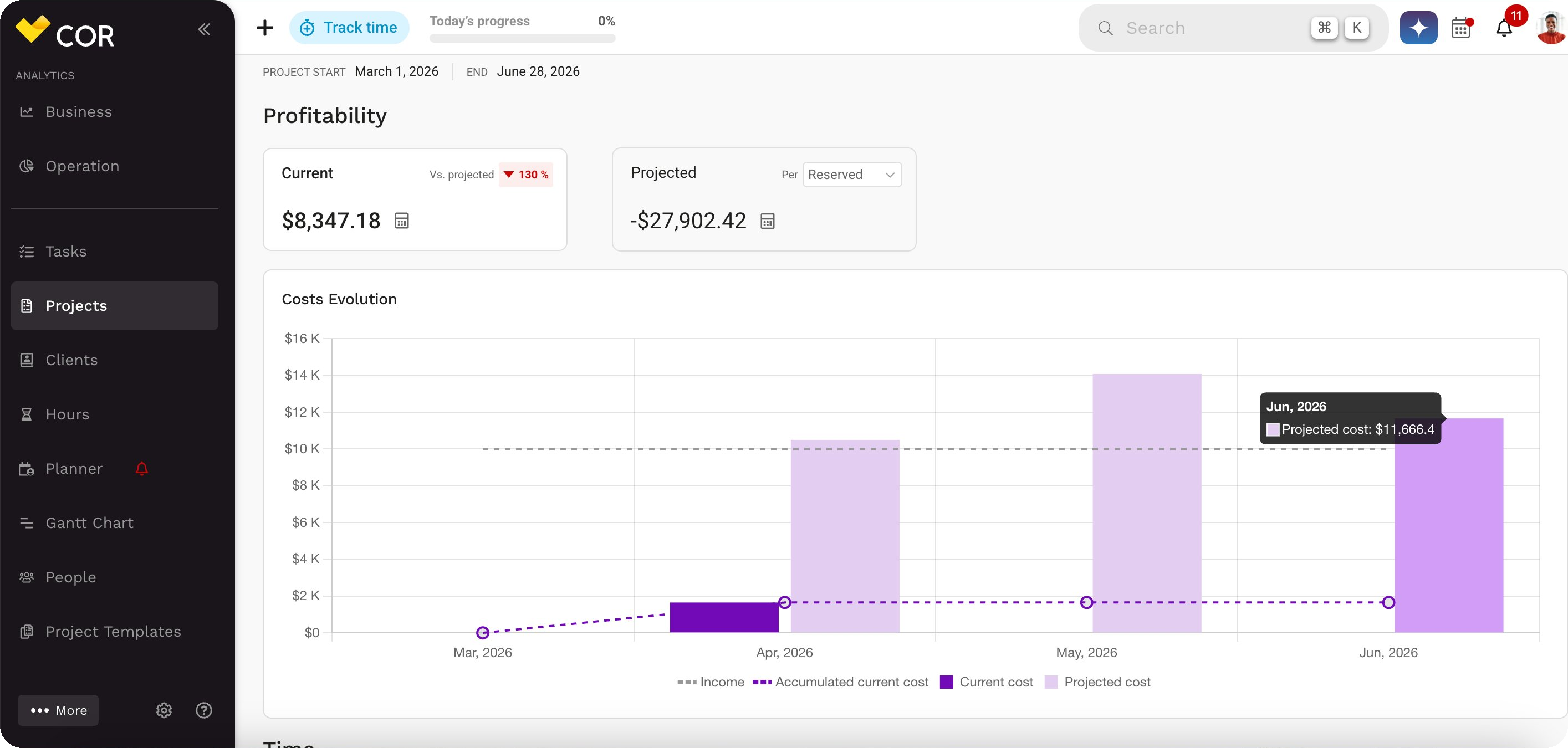Toggle the Income legend item

pyautogui.click(x=711, y=682)
